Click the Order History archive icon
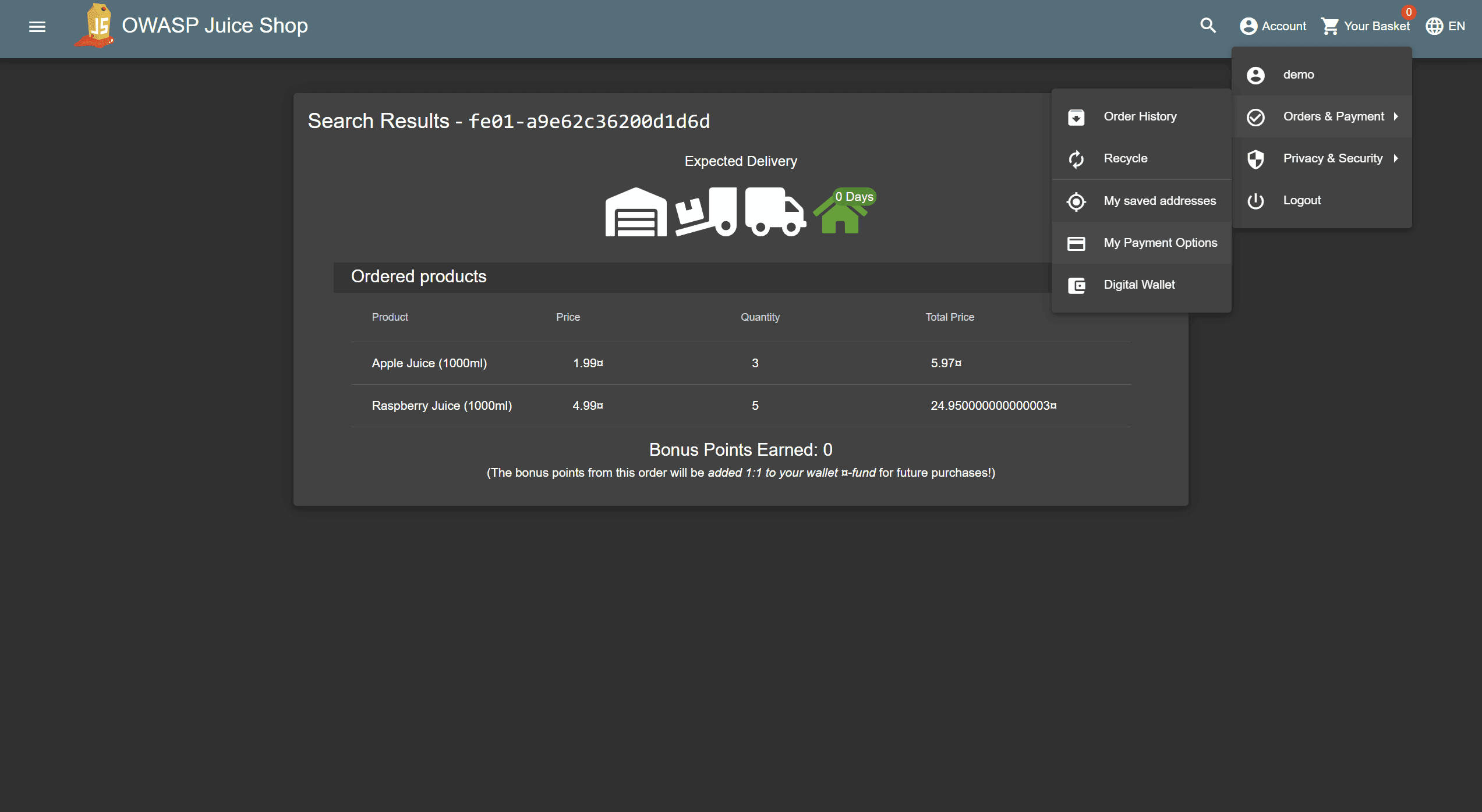This screenshot has height=812, width=1482. (1076, 117)
